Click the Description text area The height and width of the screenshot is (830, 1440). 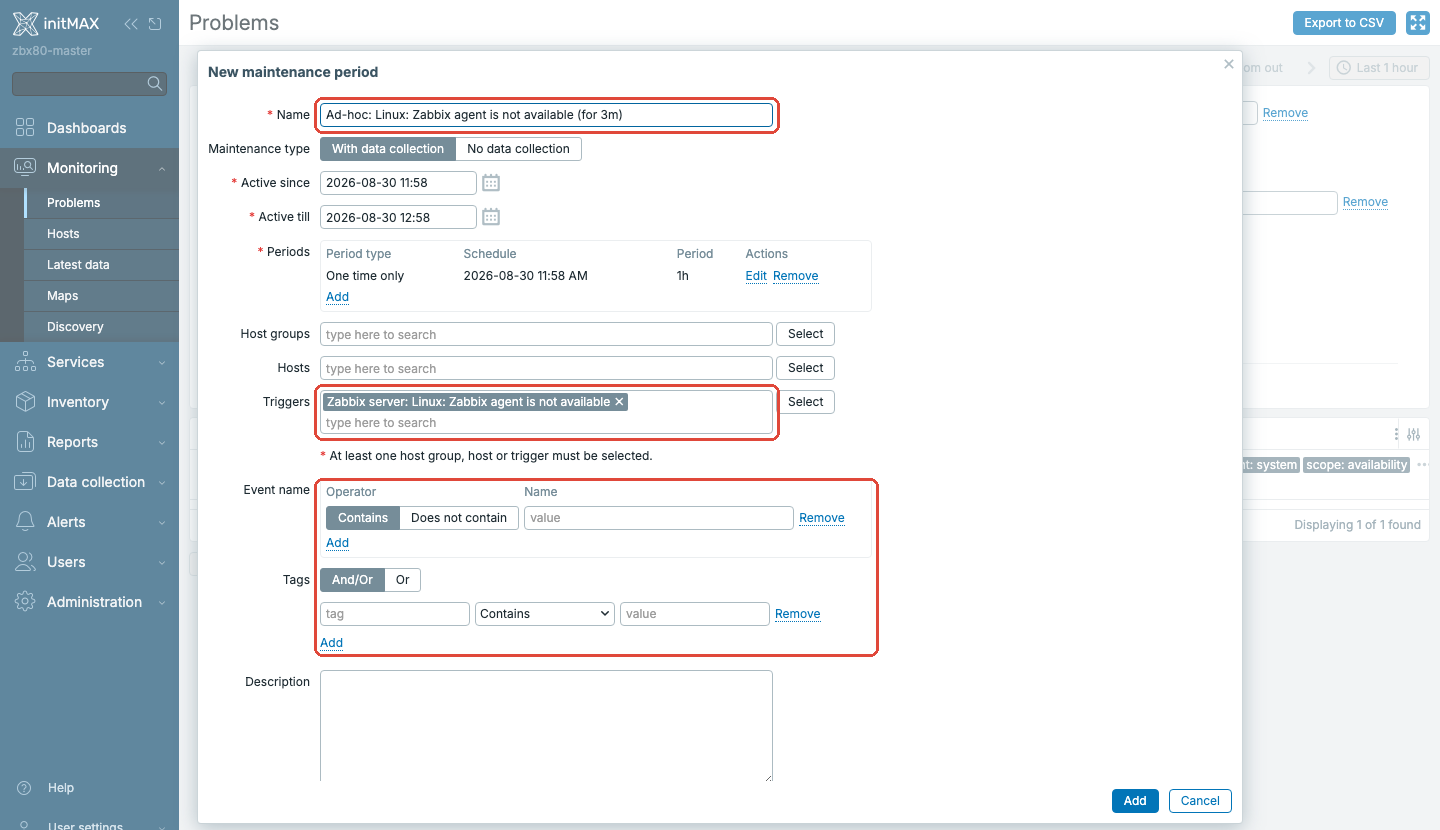546,726
